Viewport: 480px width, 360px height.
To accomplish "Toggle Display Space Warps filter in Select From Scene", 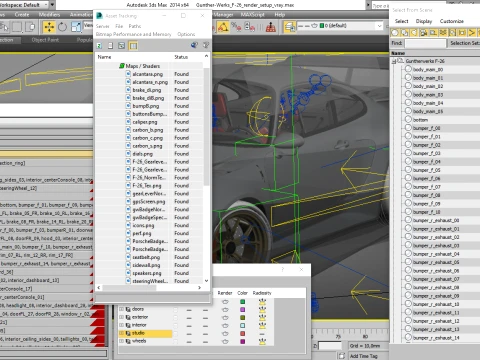I will pyautogui.click(x=443, y=33).
